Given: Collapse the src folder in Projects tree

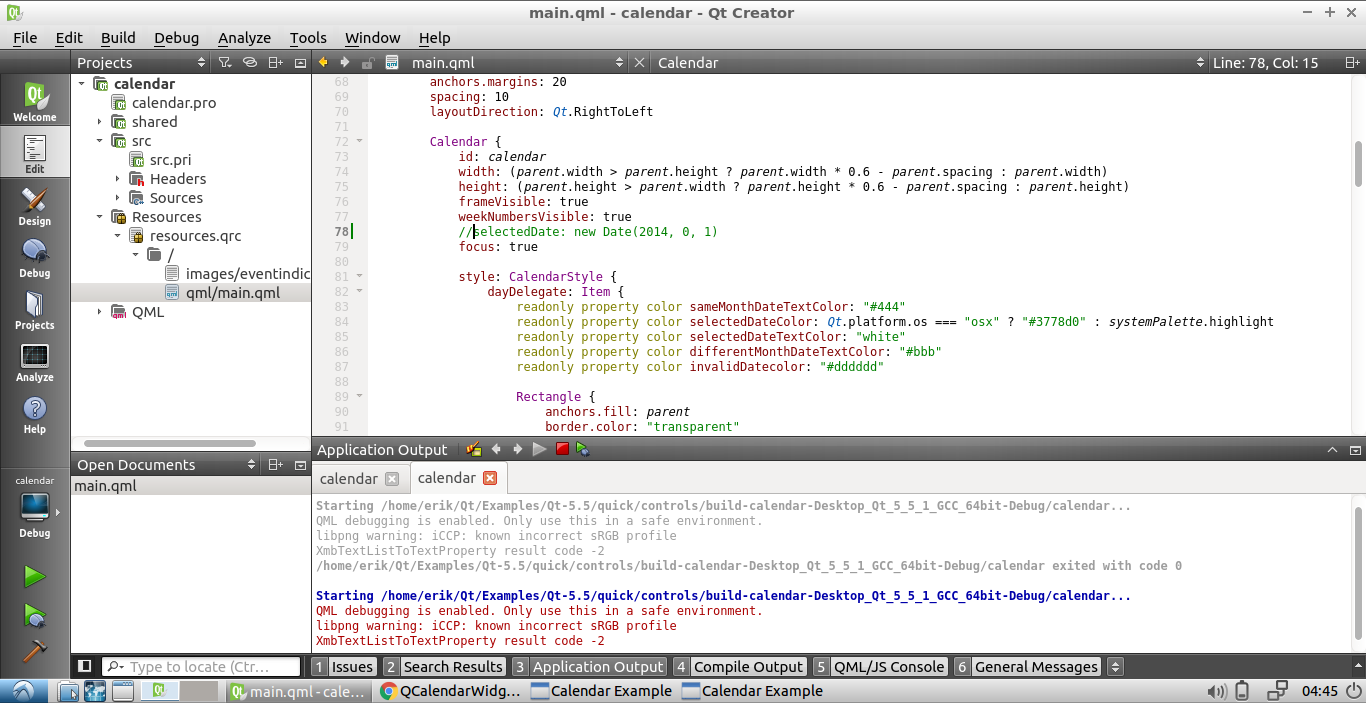Looking at the screenshot, I should (x=98, y=141).
